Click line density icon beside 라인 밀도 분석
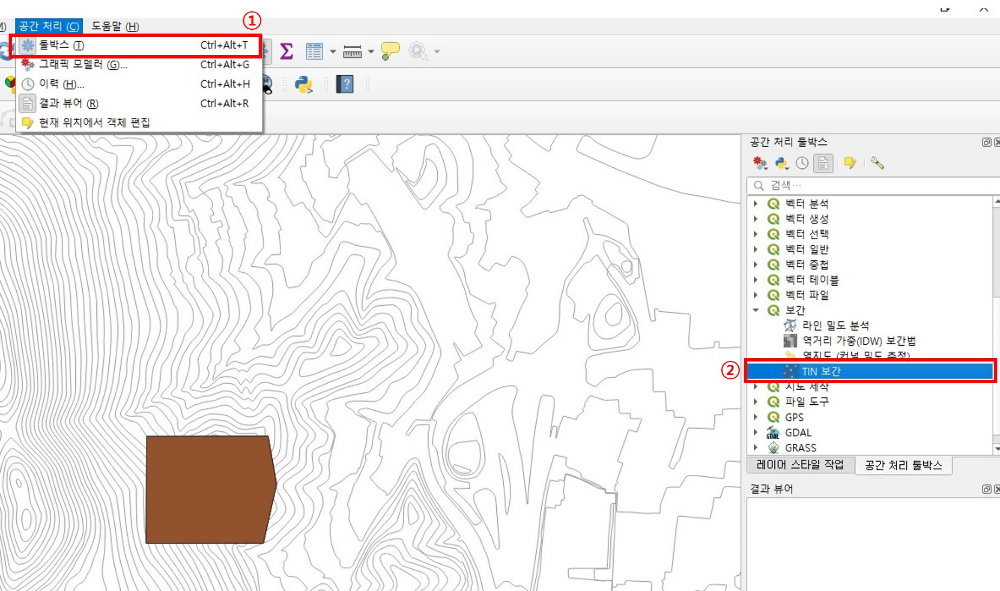Screen dimensions: 1000x591 coord(790,326)
